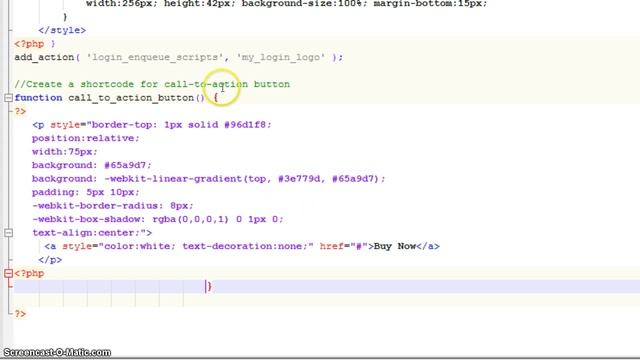640x360 pixels.
Task: Click the href="#" attribute
Action: click(344, 246)
